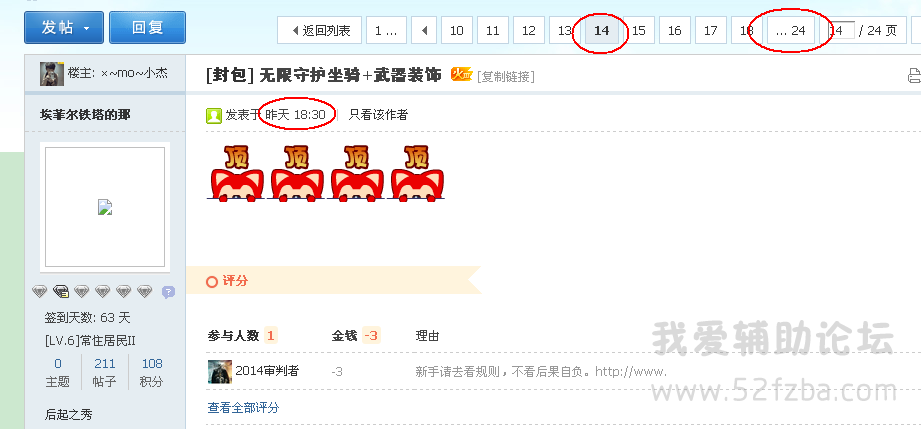Go to last page 24
This screenshot has height=429, width=921.
tap(791, 30)
